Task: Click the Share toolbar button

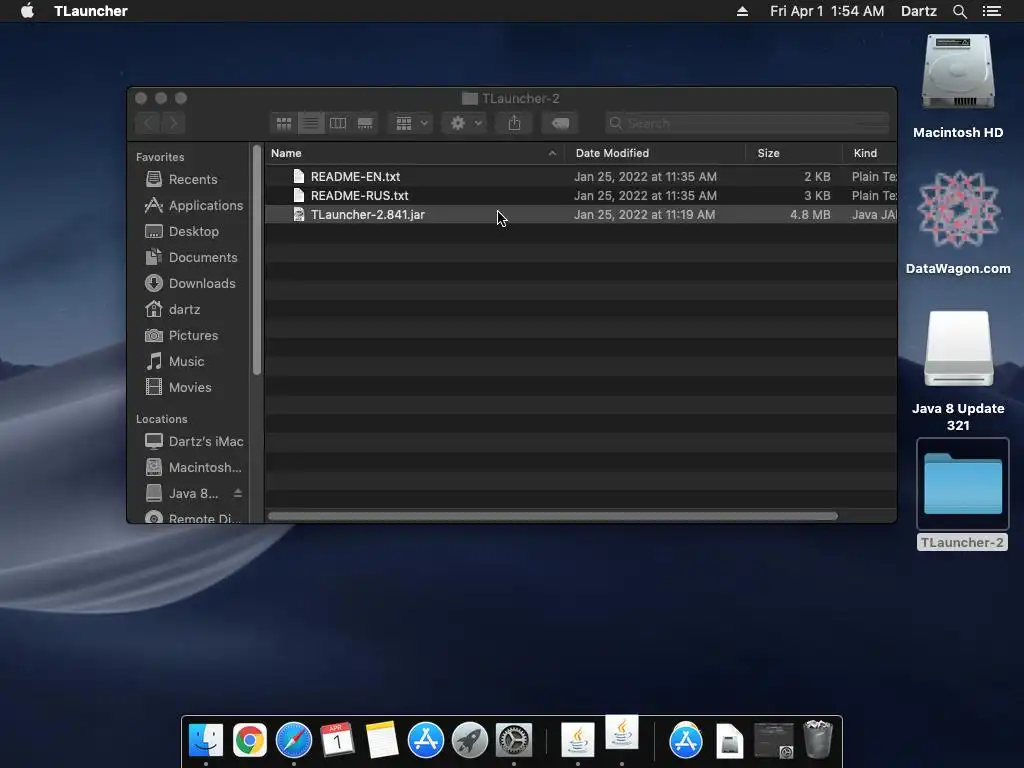Action: click(x=515, y=123)
